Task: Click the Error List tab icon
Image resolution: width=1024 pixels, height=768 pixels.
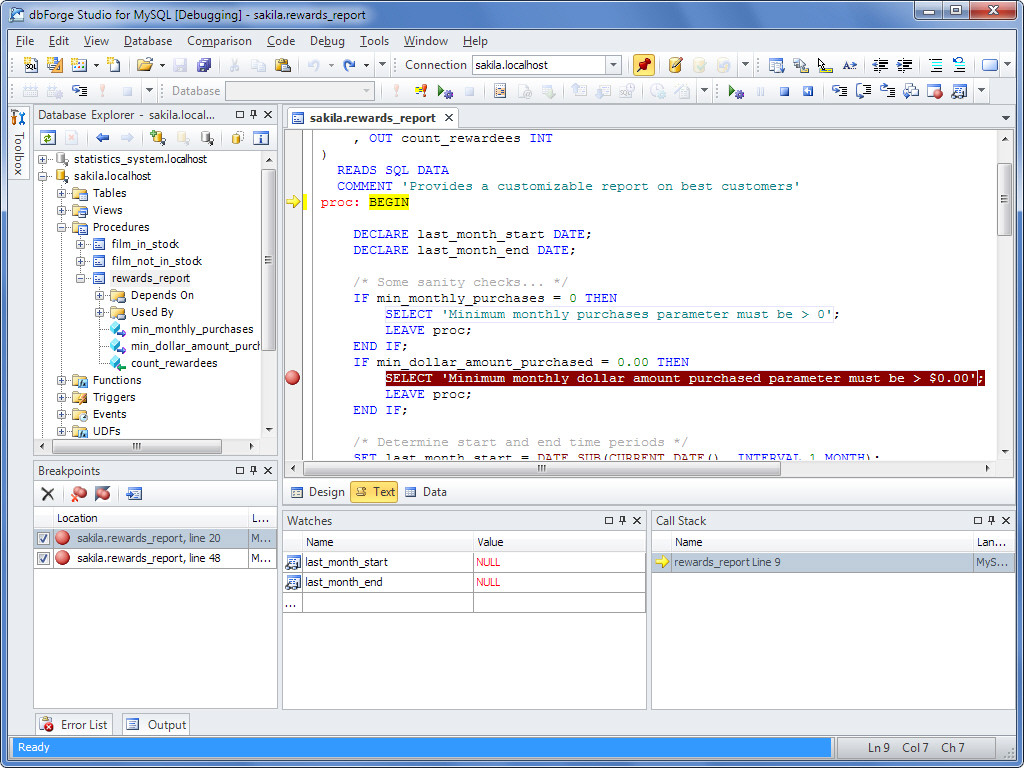Action: click(47, 724)
